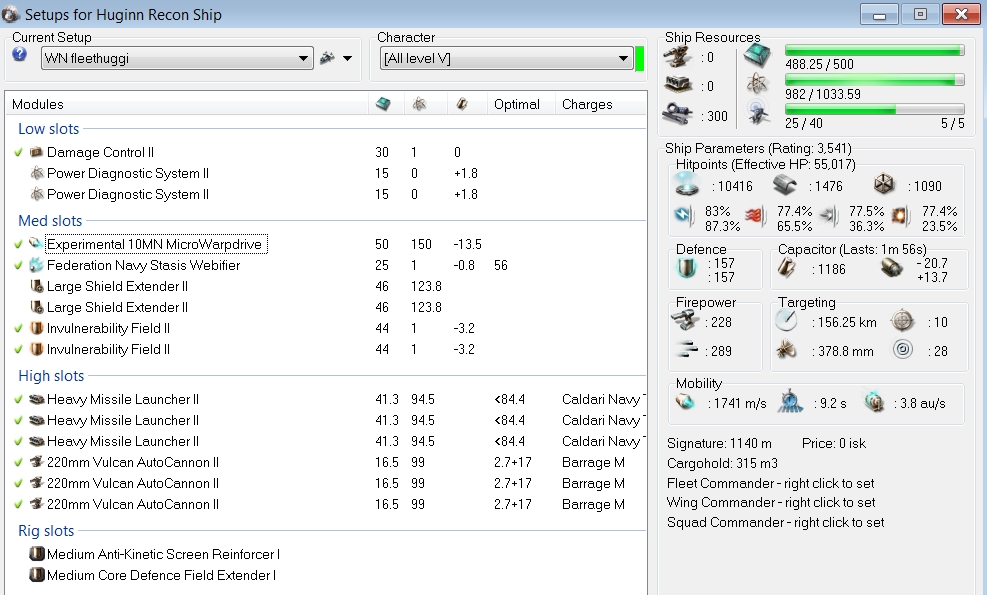Select Medium Anti-Kinetic Screen Reinforcer I rig
The image size is (987, 595).
pos(163,554)
